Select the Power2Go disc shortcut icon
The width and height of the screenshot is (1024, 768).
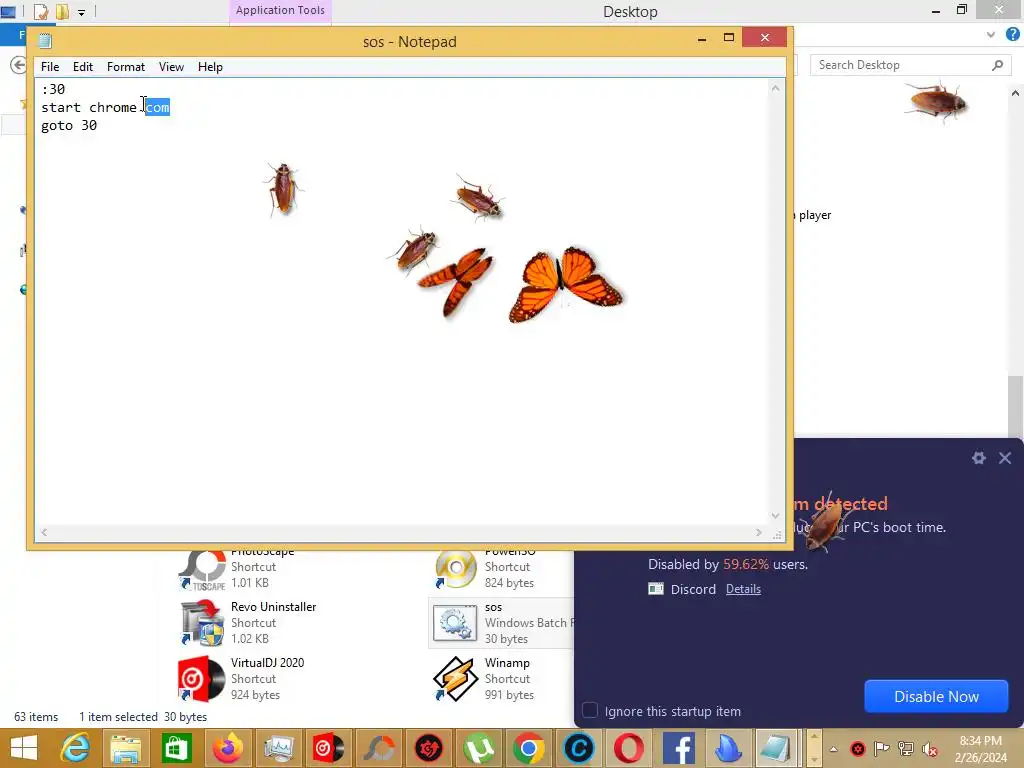455,568
